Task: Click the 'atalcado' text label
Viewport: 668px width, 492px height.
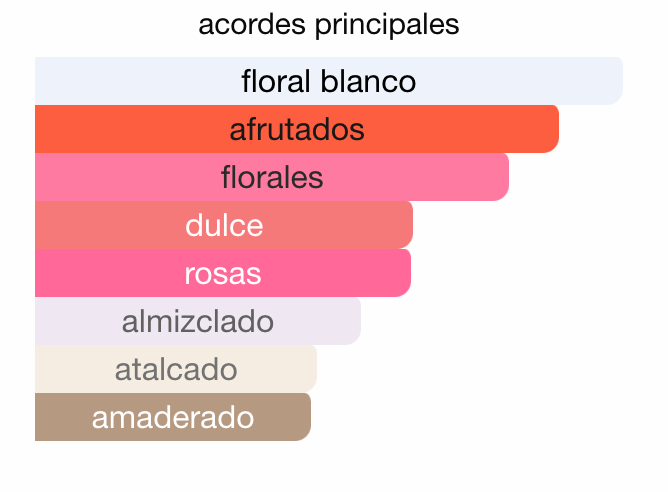Action: click(176, 369)
